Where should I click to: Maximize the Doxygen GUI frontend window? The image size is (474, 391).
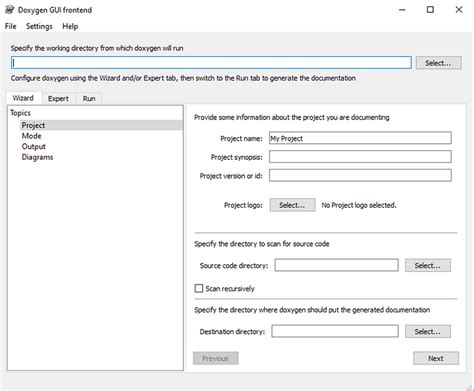click(x=430, y=10)
